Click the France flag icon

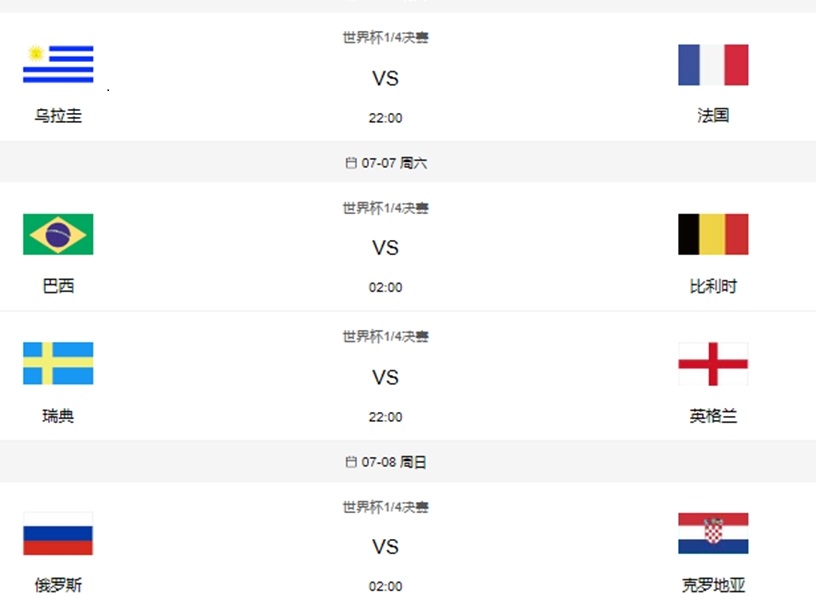713,64
